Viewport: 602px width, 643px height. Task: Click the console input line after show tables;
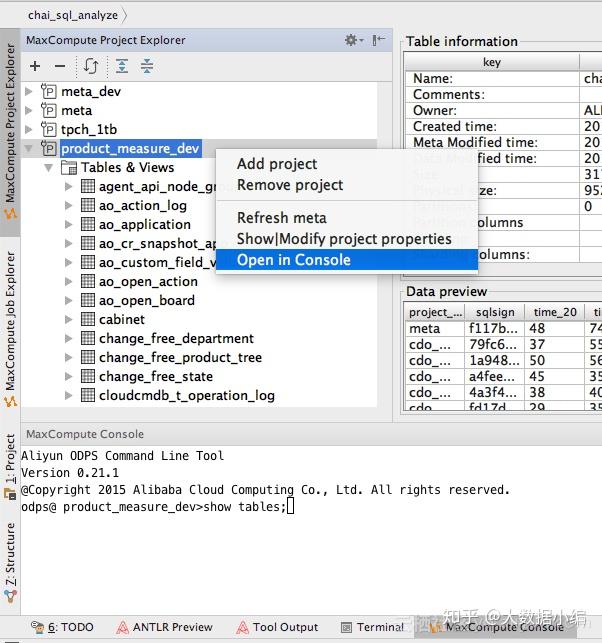click(x=290, y=506)
